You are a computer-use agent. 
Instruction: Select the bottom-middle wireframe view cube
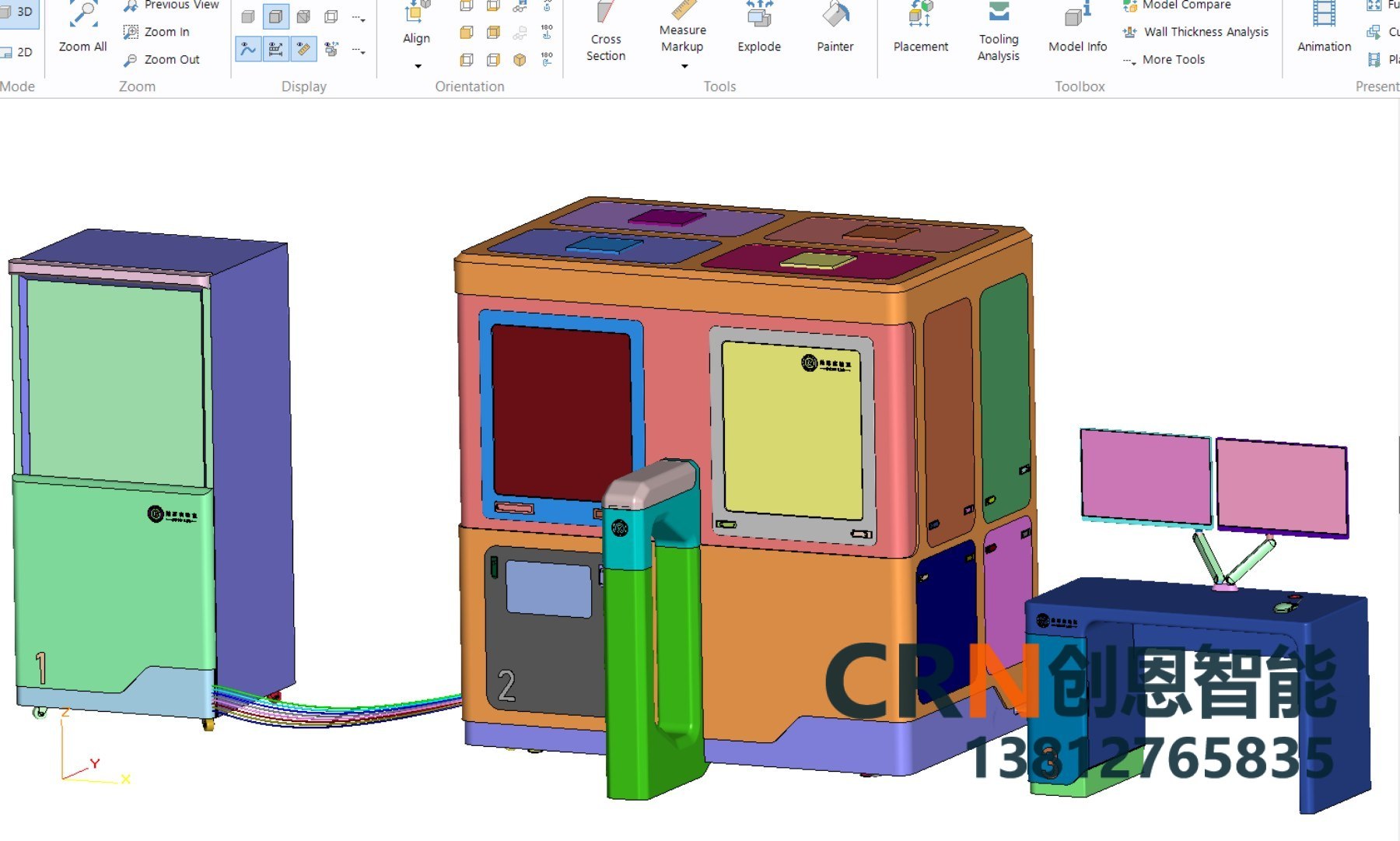point(493,60)
